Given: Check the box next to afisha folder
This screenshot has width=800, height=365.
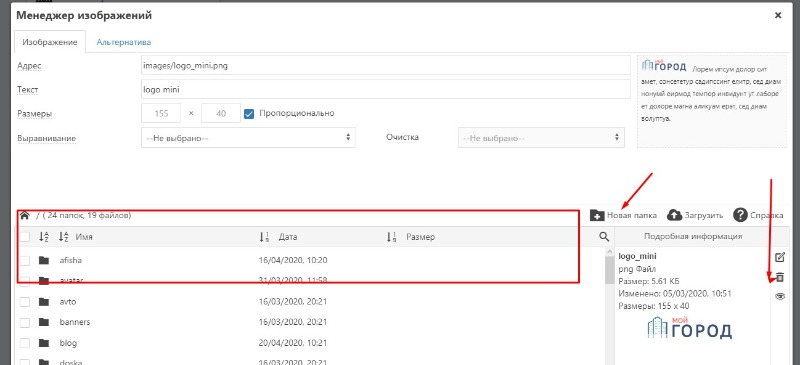Looking at the screenshot, I should click(25, 260).
